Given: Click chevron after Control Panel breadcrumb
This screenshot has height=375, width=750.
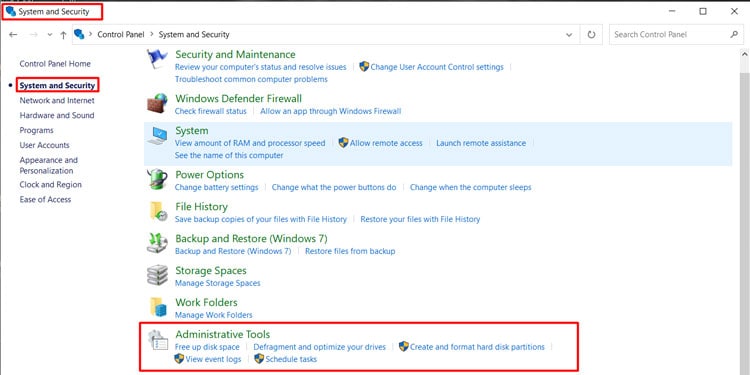Looking at the screenshot, I should (x=152, y=34).
